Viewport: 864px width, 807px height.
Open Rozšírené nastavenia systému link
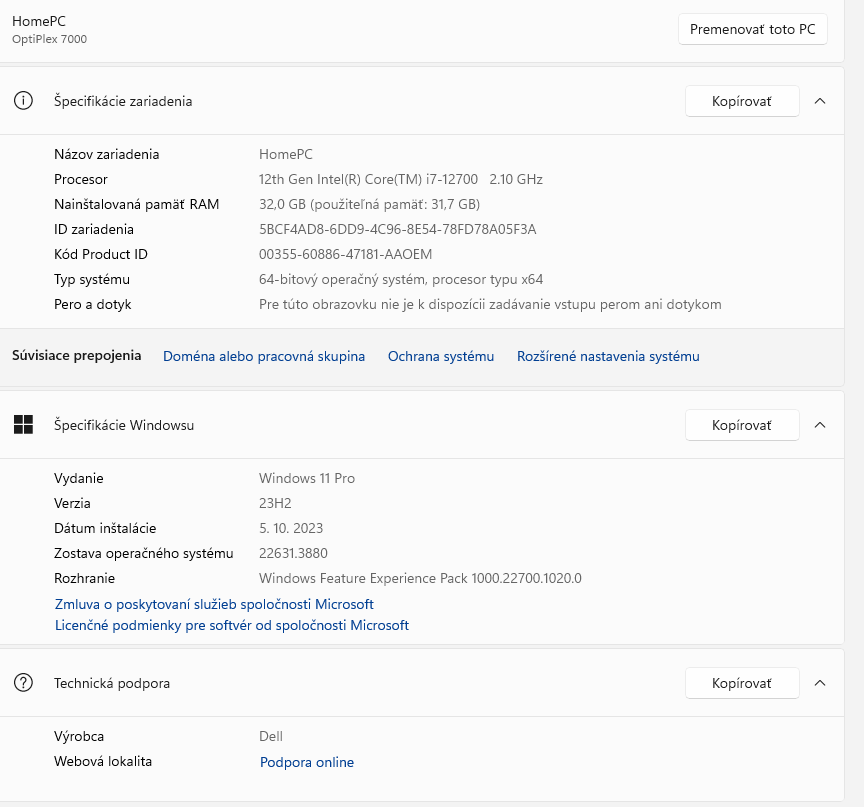(x=608, y=356)
